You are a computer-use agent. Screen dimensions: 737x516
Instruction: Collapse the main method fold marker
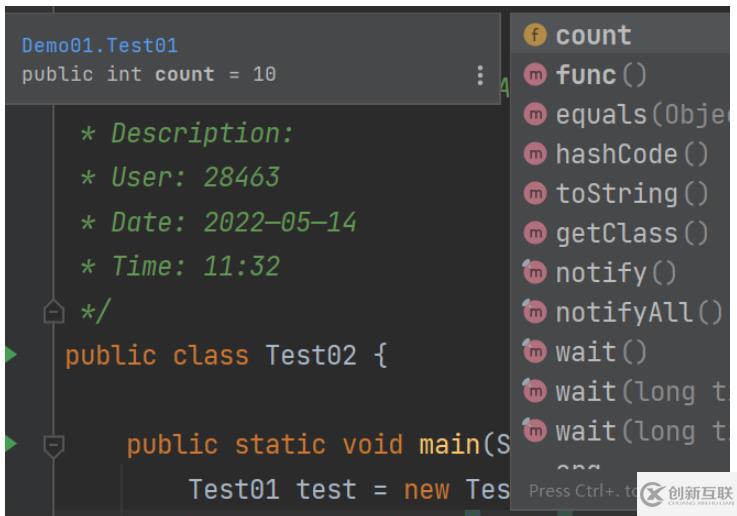coord(54,446)
